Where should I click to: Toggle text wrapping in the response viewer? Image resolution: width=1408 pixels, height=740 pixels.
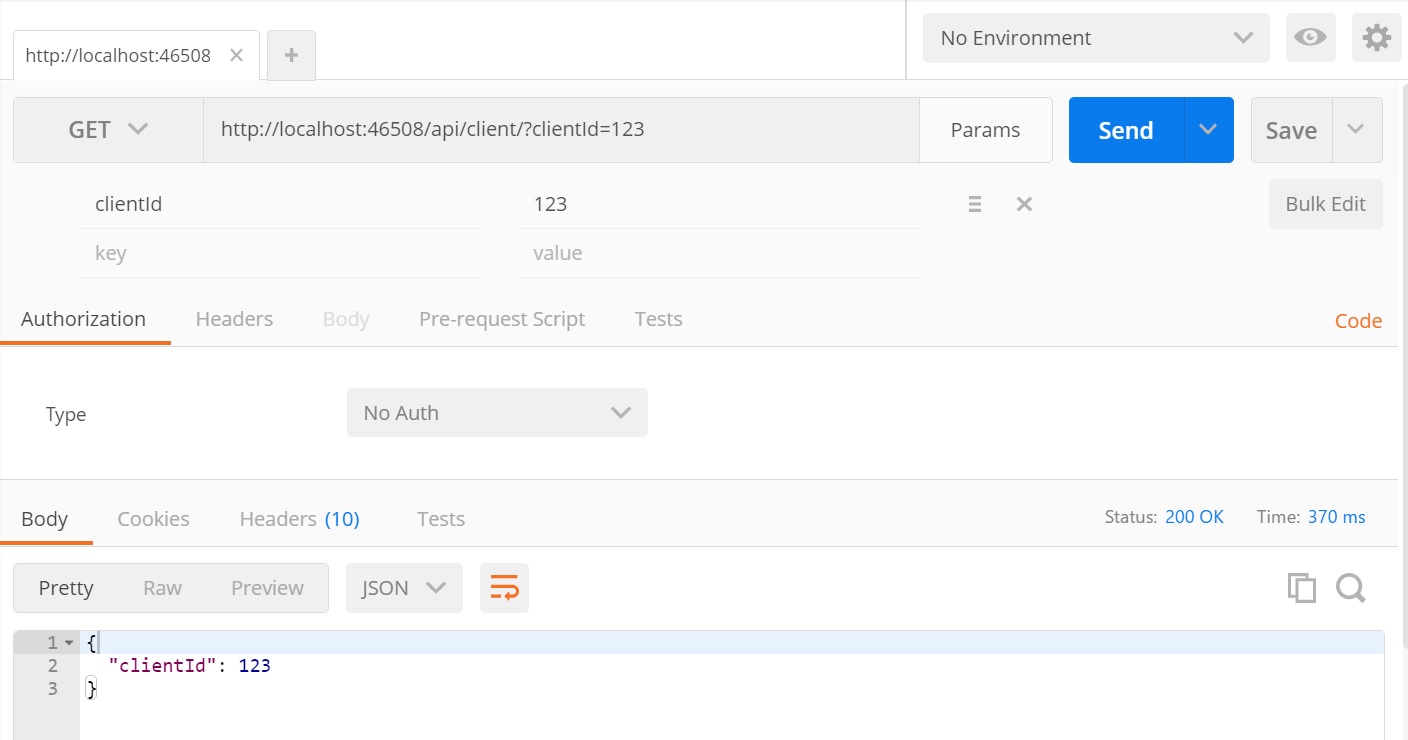tap(504, 588)
